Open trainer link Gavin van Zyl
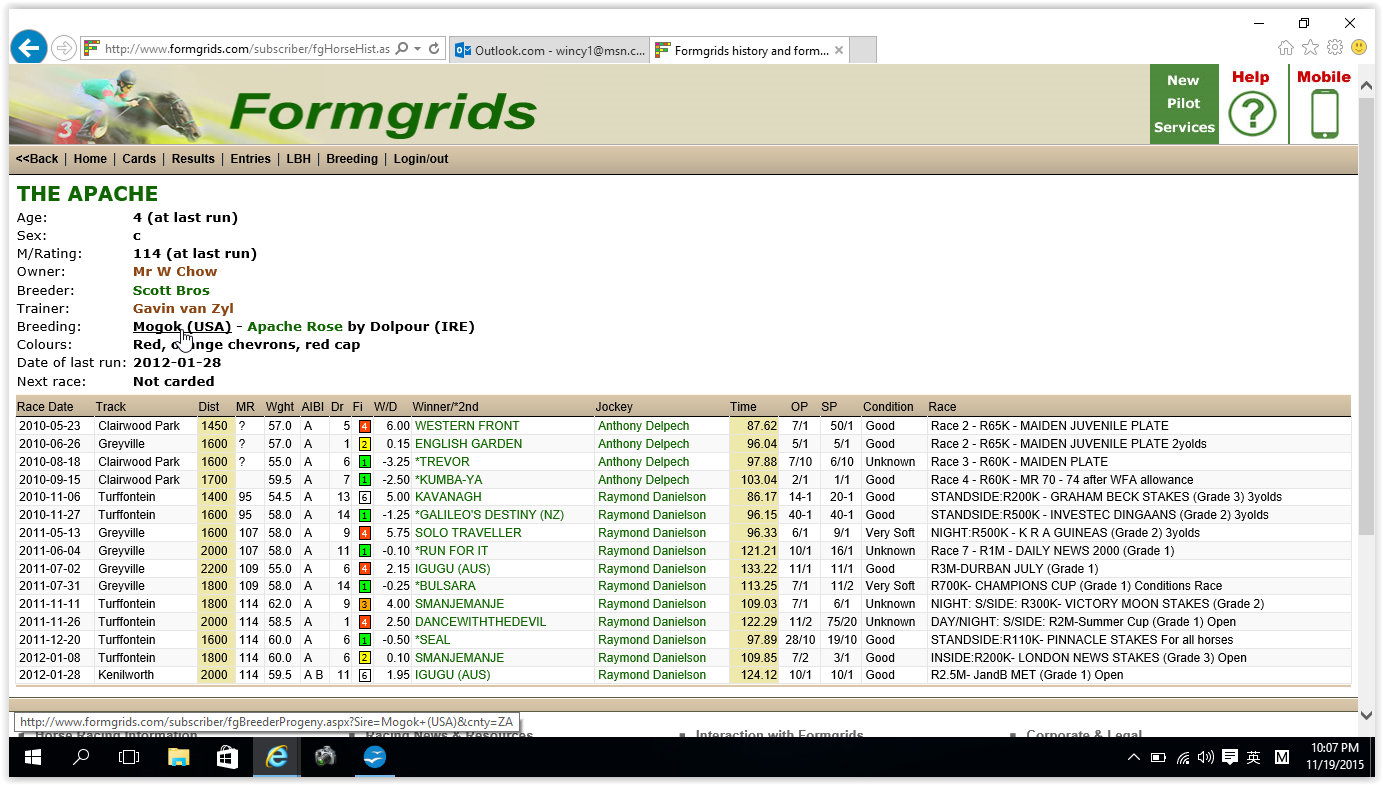 183,308
